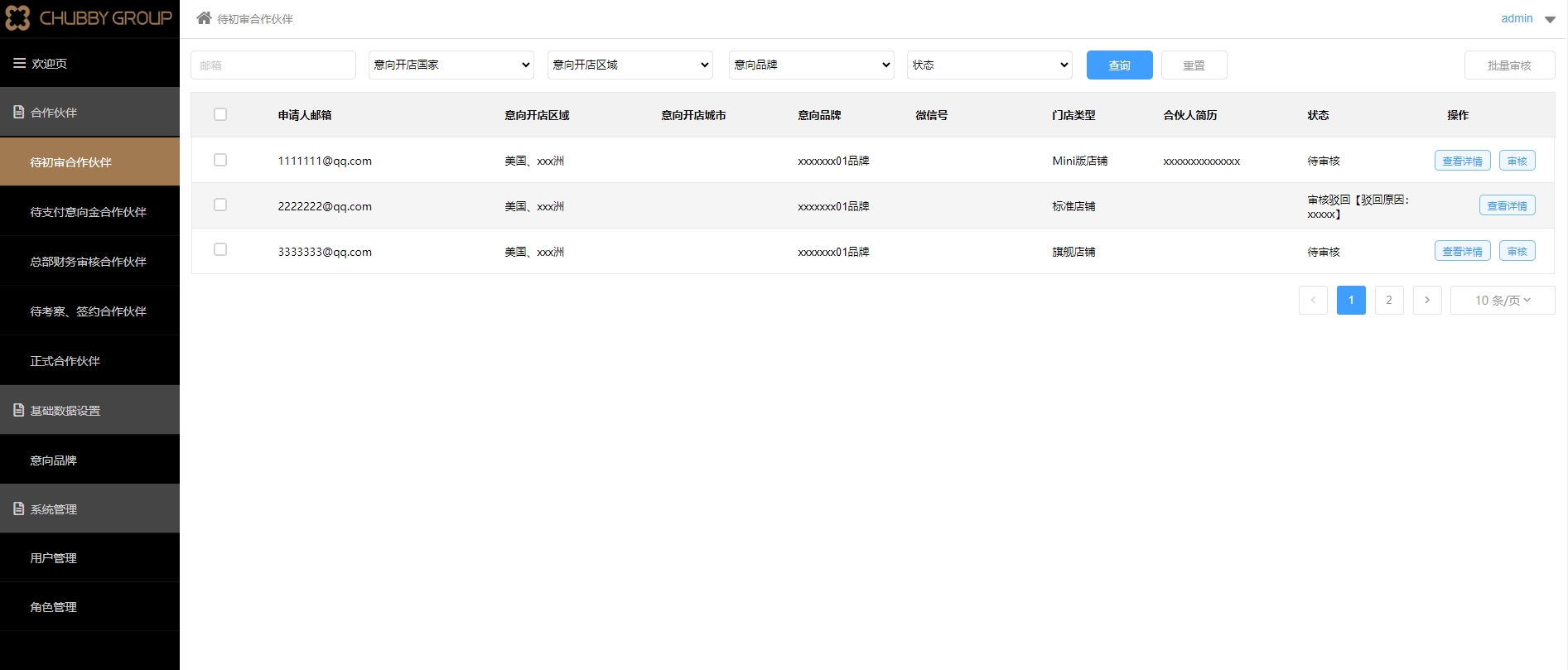Click the document icon next to 合作伙伴

point(19,112)
